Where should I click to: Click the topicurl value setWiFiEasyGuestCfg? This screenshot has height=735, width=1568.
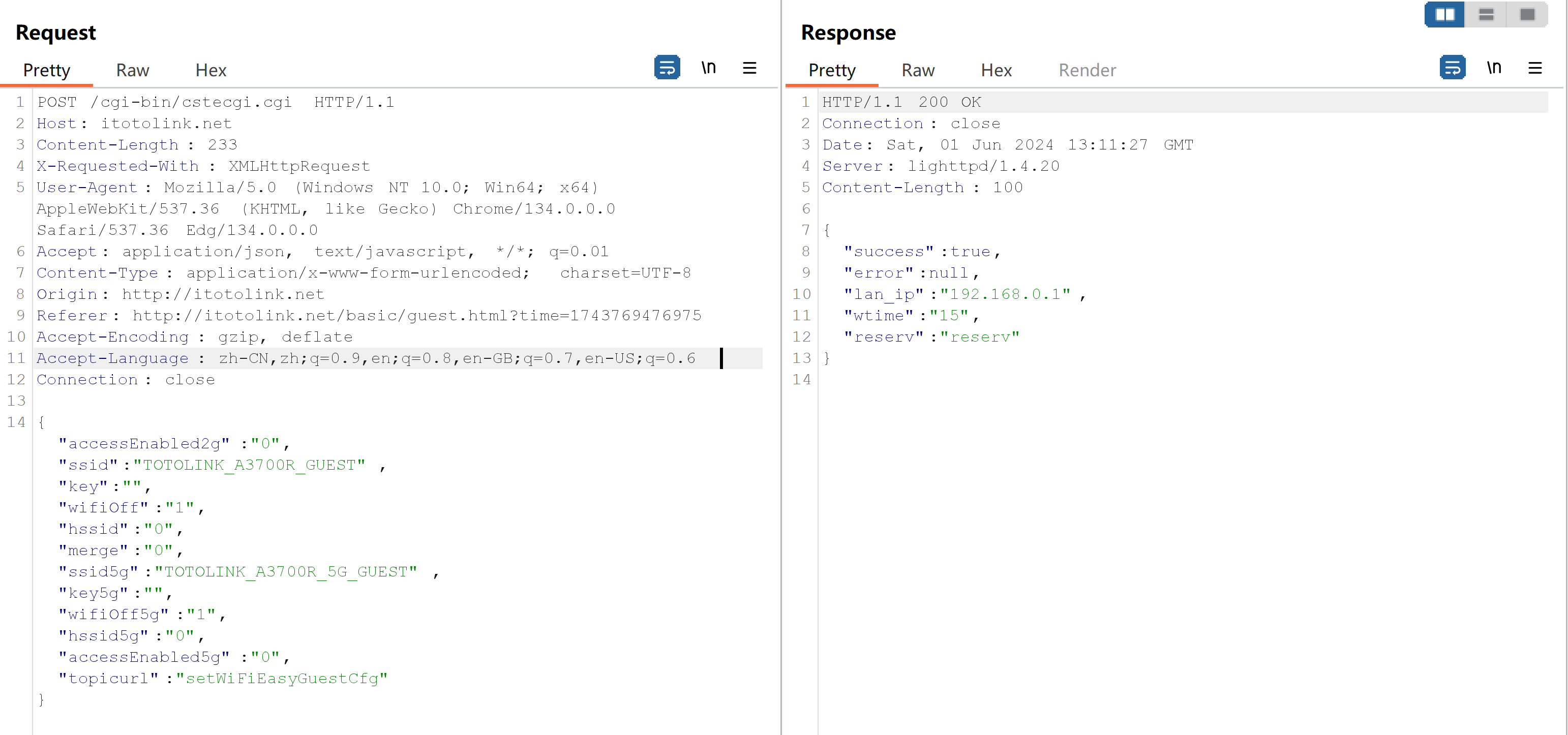point(281,679)
